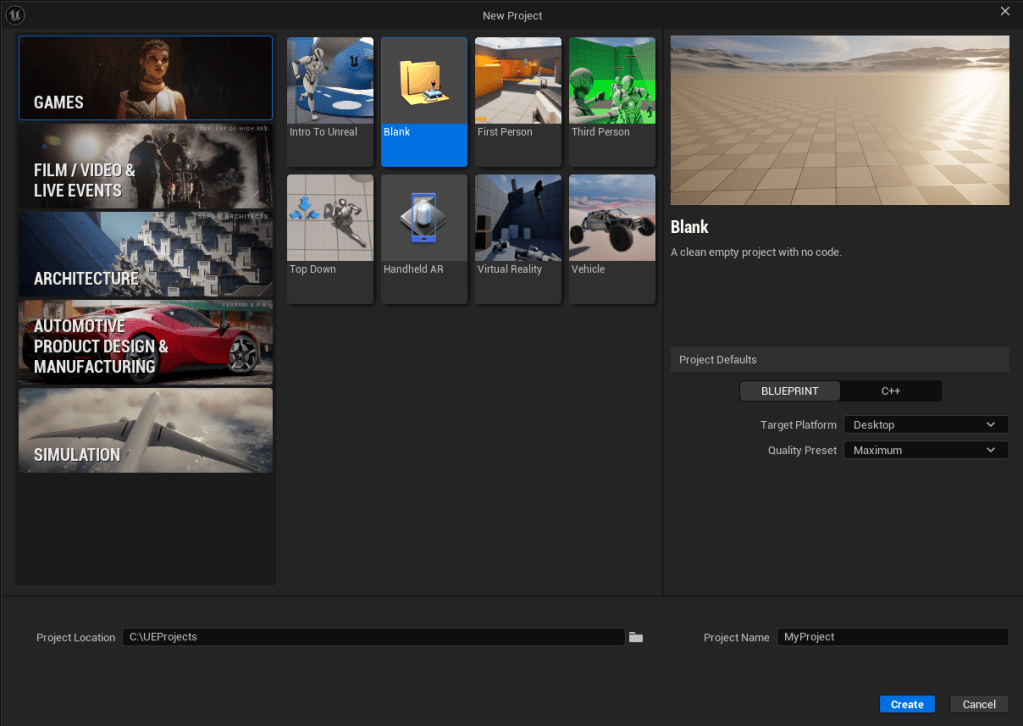
Task: Edit the Project Name field
Action: (891, 637)
